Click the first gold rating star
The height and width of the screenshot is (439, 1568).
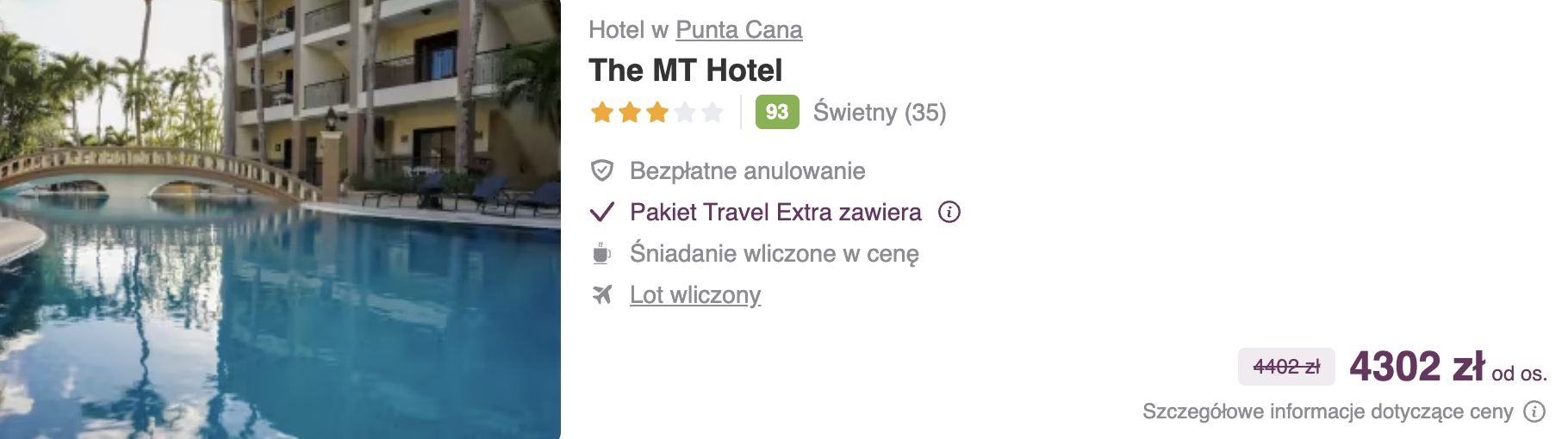(x=602, y=112)
